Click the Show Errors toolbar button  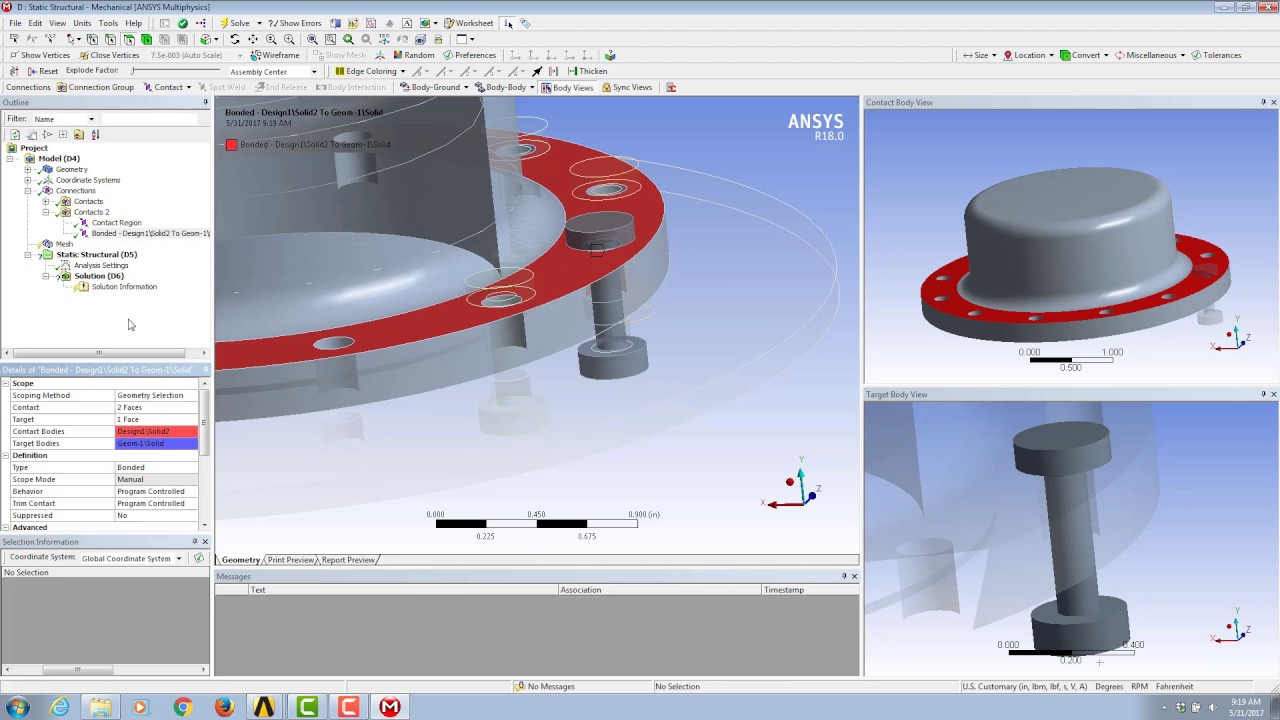coord(295,23)
